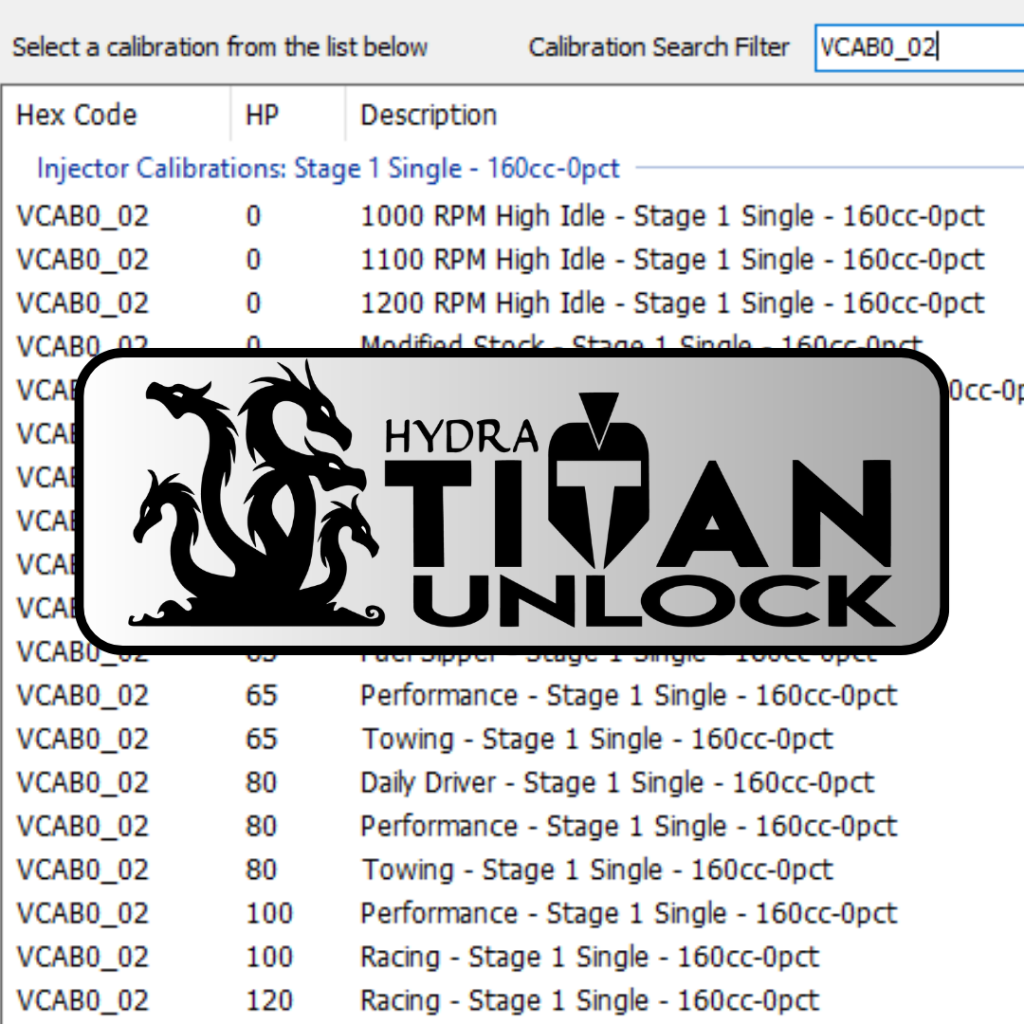The image size is (1024, 1024).
Task: Select the 1100 RPM High Idle calibration
Action: click(x=671, y=260)
